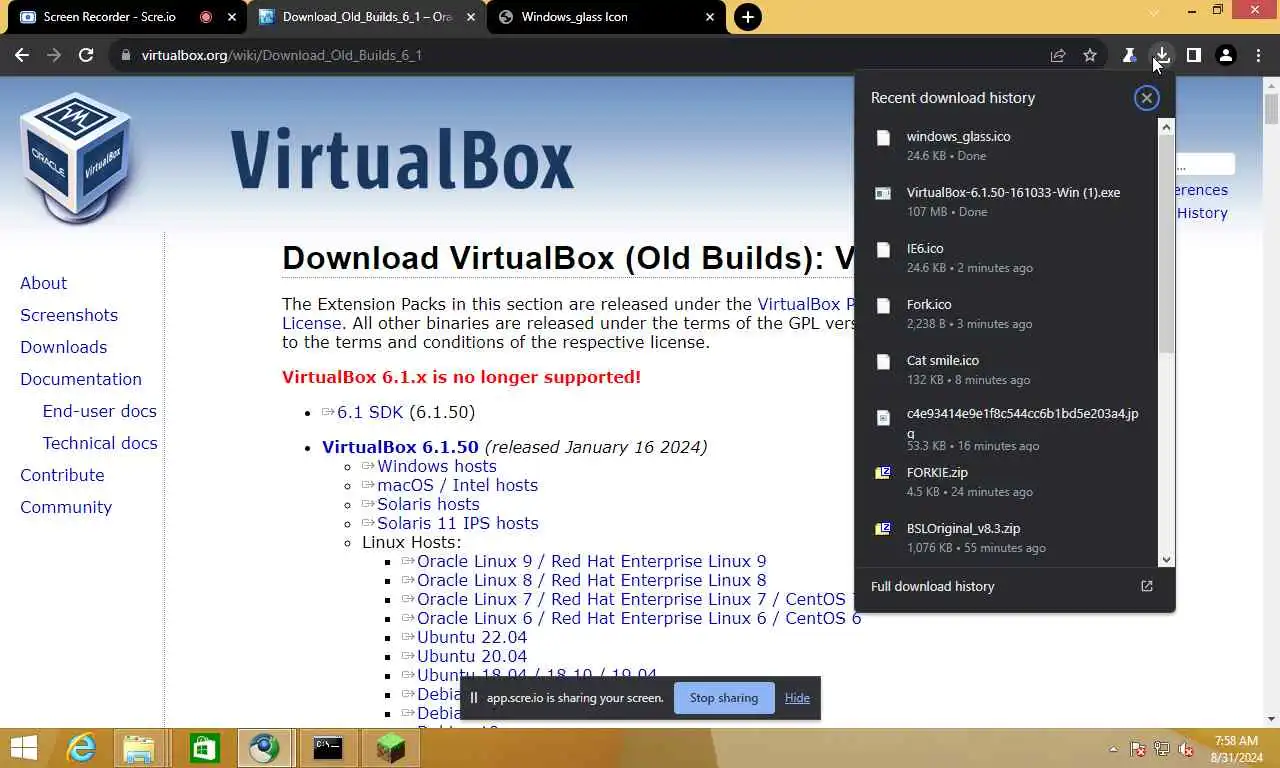Image resolution: width=1280 pixels, height=768 pixels.
Task: Open Oracle Linux 9 / Red Hat link
Action: tap(591, 561)
